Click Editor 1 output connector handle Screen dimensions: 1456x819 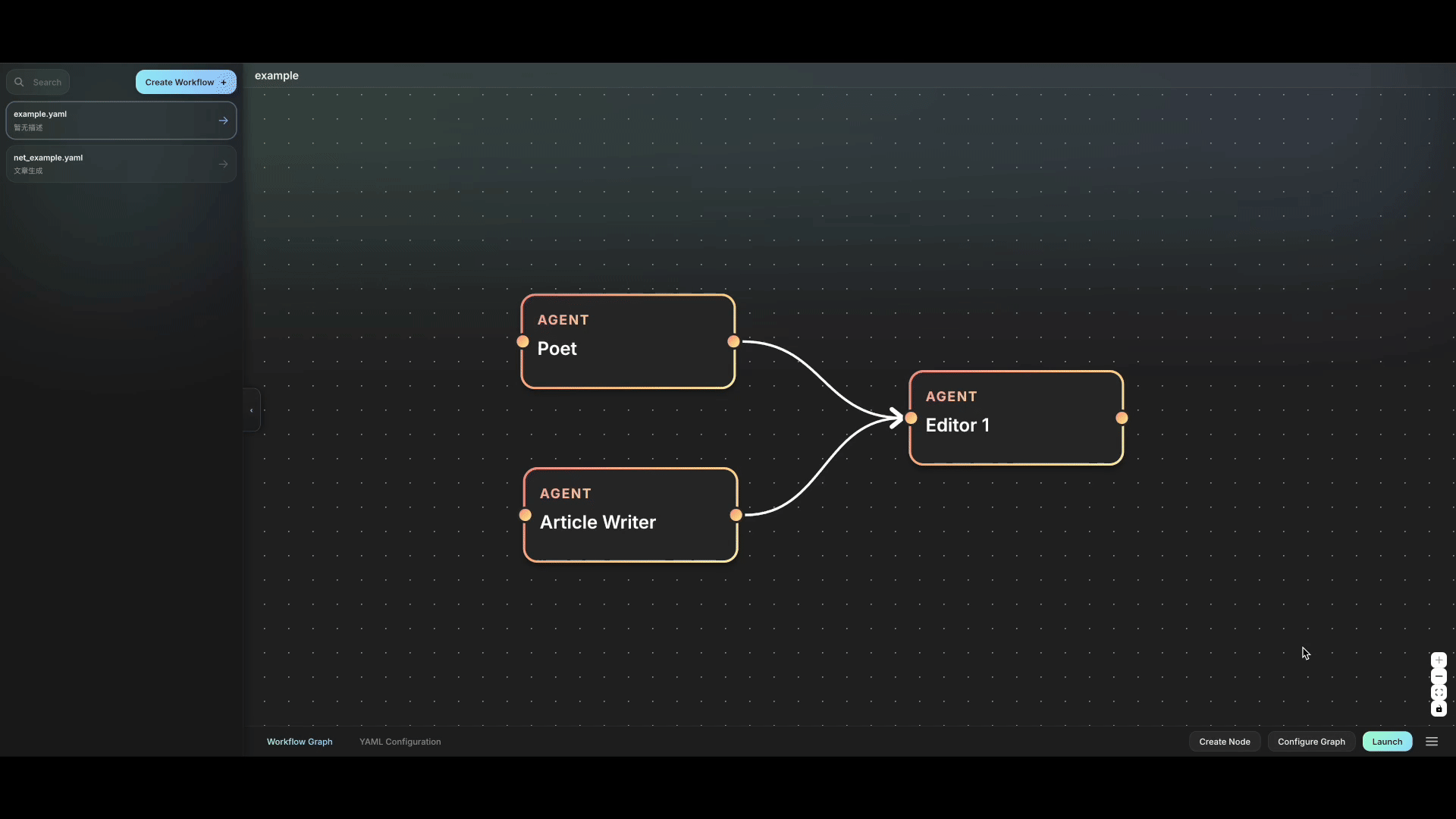(1122, 418)
